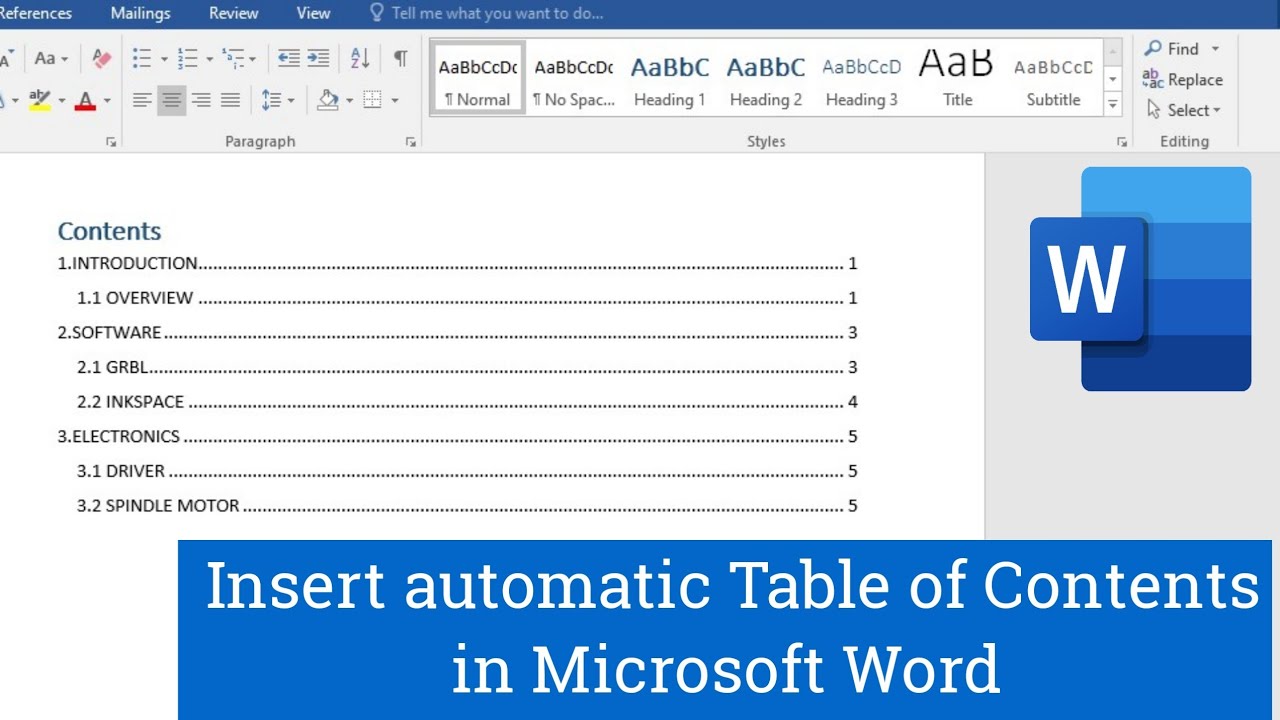1280x720 pixels.
Task: Apply the Heading 1 style
Action: [x=670, y=79]
